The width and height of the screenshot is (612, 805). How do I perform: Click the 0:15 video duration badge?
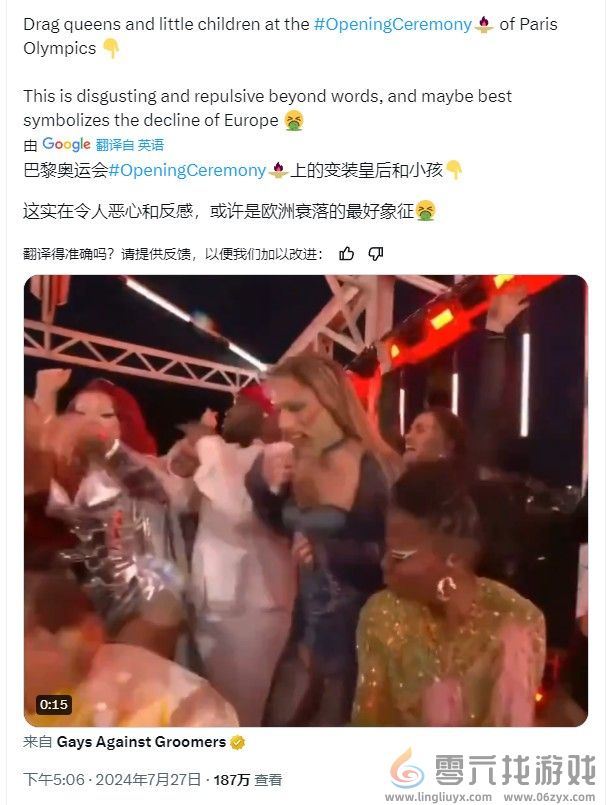coord(53,704)
